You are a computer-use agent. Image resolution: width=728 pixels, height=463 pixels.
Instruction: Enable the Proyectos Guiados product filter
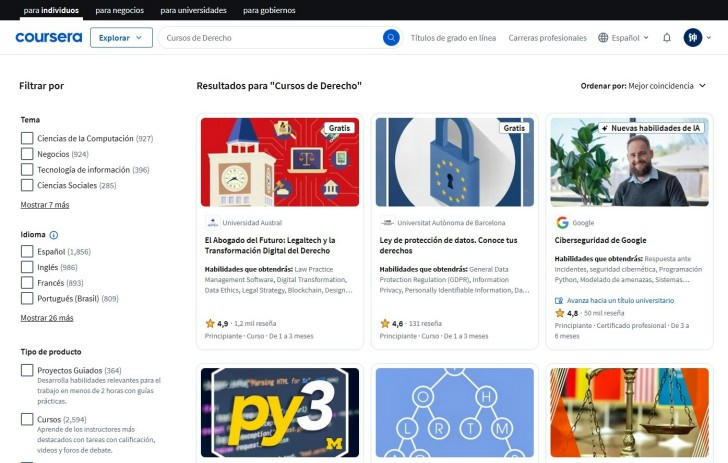[27, 370]
